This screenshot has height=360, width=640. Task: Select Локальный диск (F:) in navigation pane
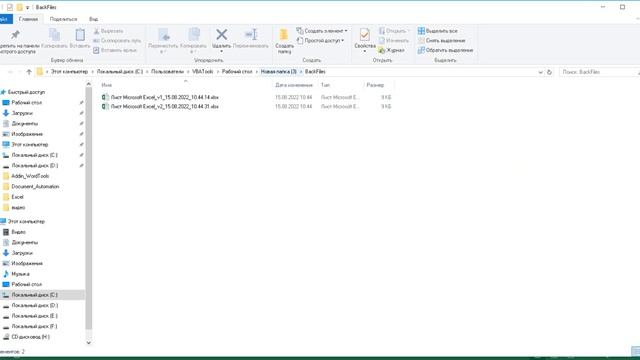35,327
